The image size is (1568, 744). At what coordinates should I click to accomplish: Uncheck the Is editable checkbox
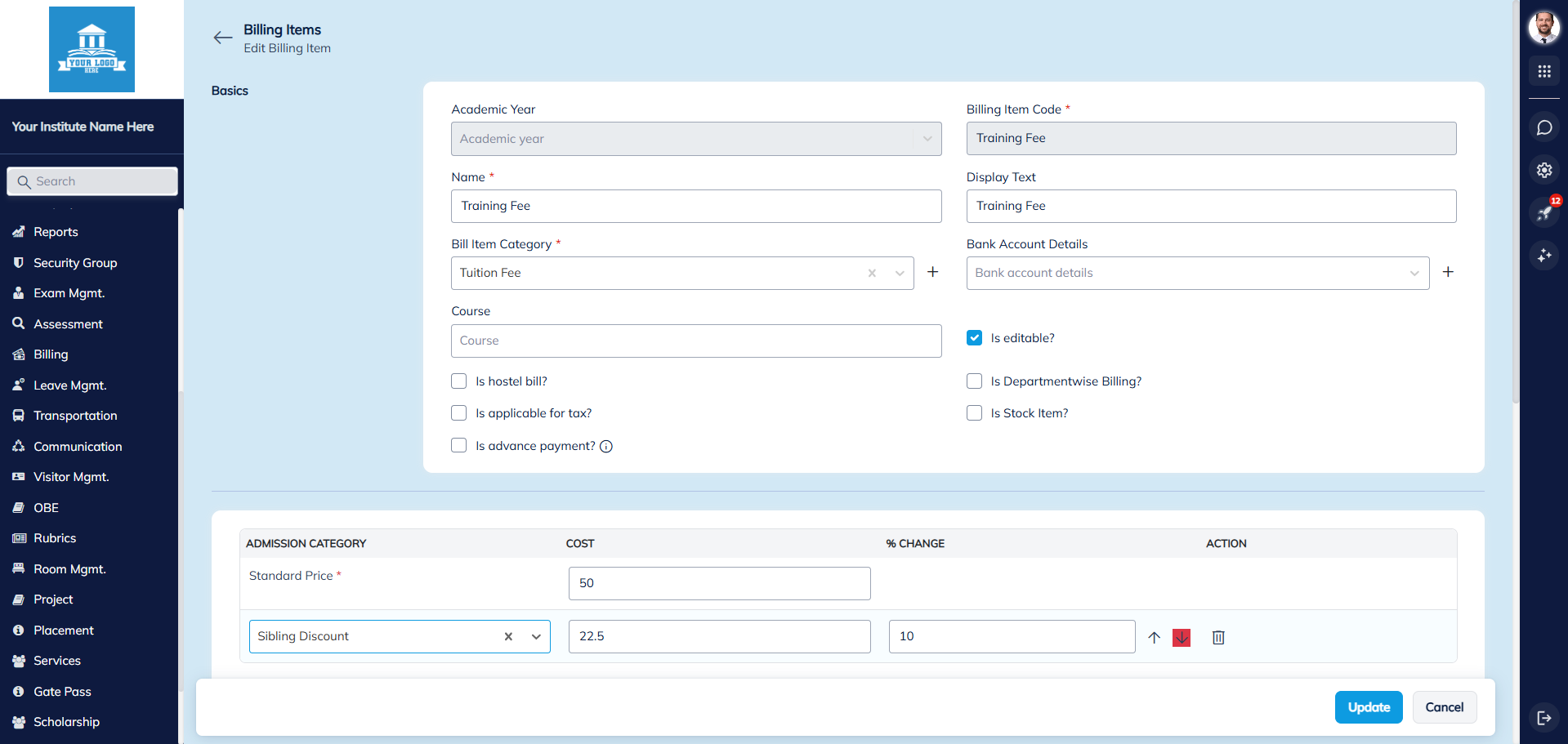pos(974,338)
